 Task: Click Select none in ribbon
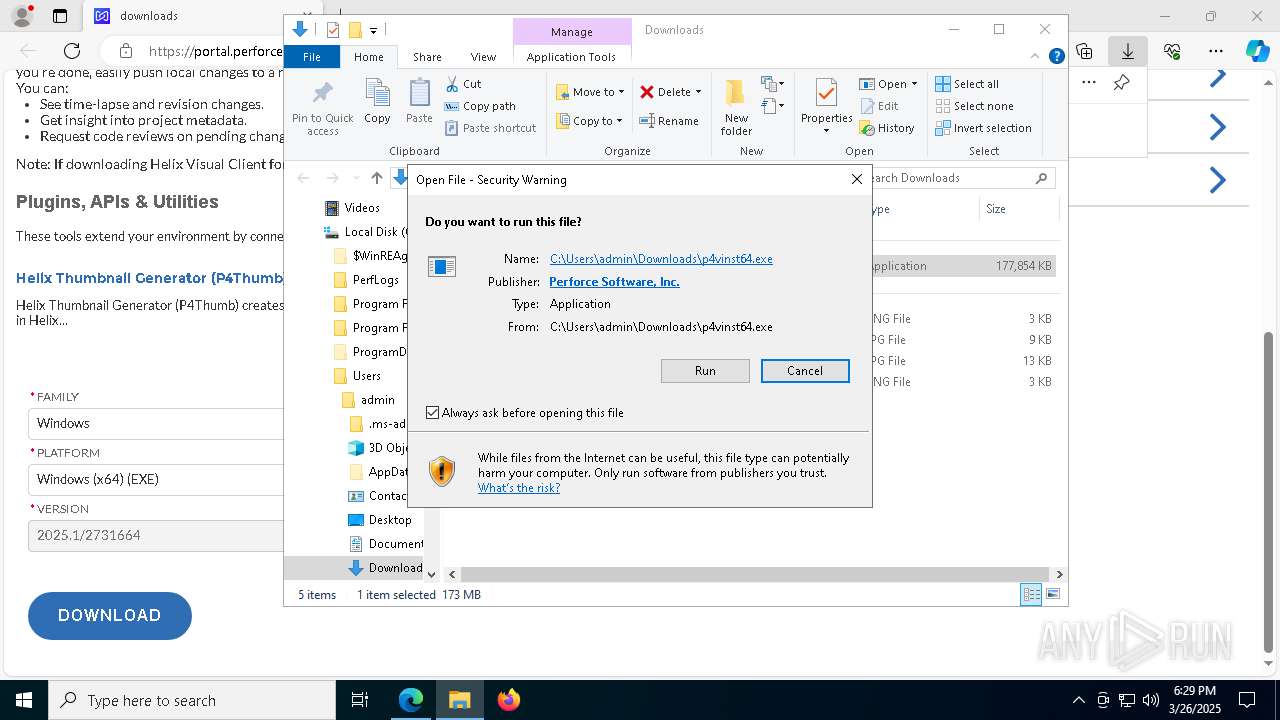(x=974, y=106)
